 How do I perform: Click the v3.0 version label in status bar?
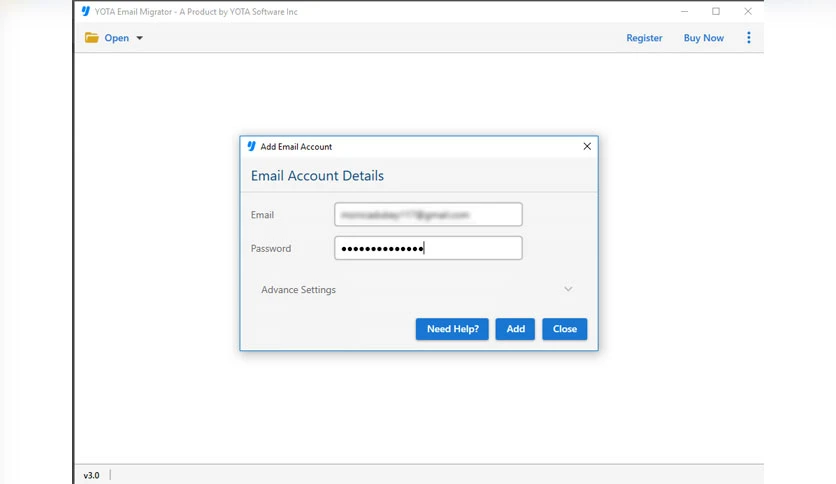click(x=91, y=475)
